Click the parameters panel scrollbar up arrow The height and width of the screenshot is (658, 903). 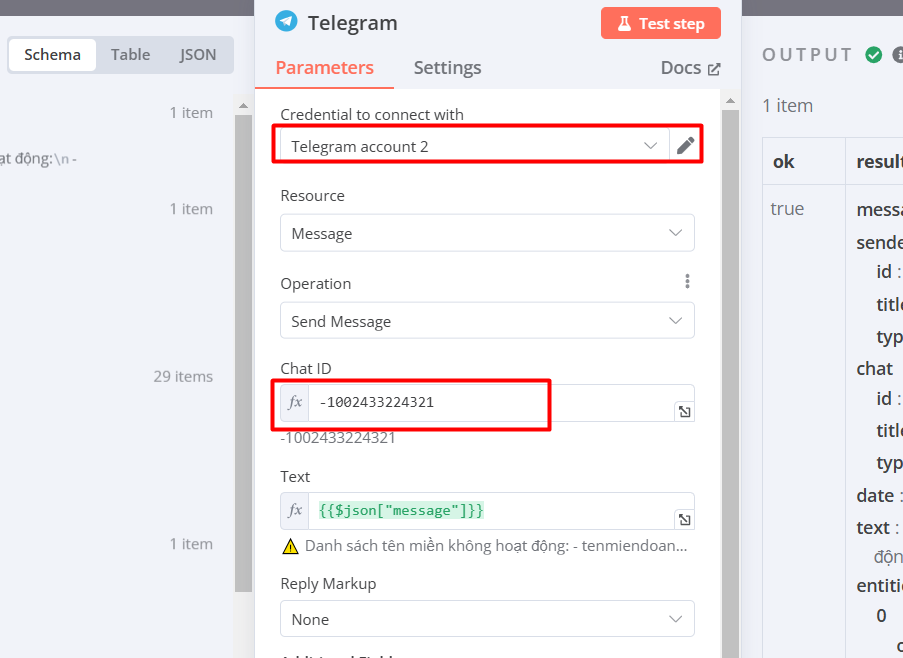coord(730,101)
